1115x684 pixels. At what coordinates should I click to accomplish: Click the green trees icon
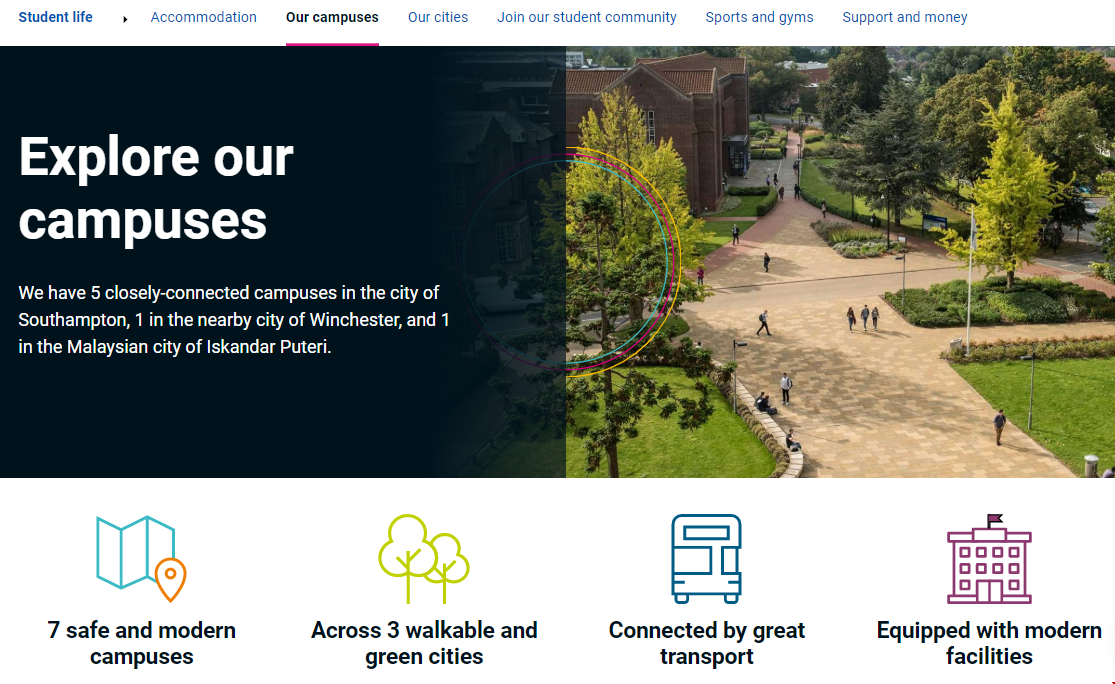[424, 558]
